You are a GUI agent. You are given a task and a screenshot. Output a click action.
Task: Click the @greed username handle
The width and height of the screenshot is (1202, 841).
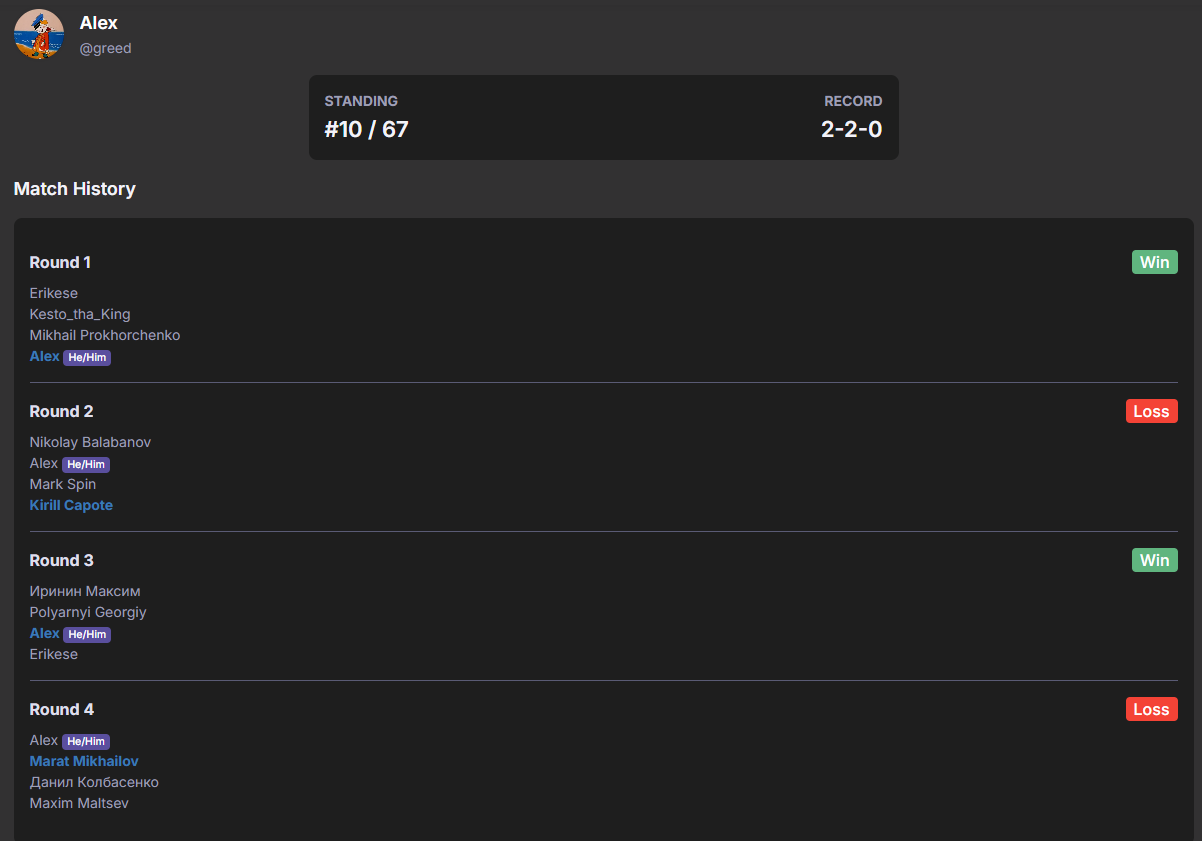click(x=105, y=48)
